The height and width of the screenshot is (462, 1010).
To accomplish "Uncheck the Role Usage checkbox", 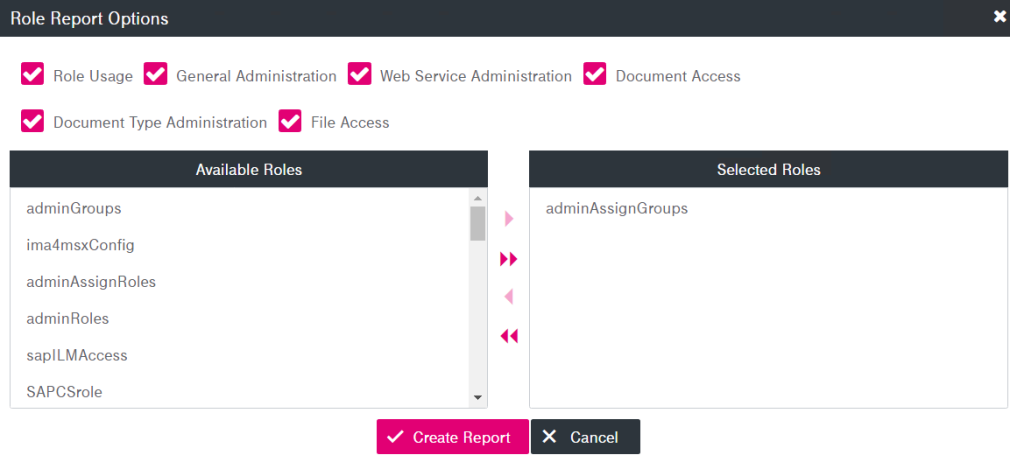I will 33,75.
